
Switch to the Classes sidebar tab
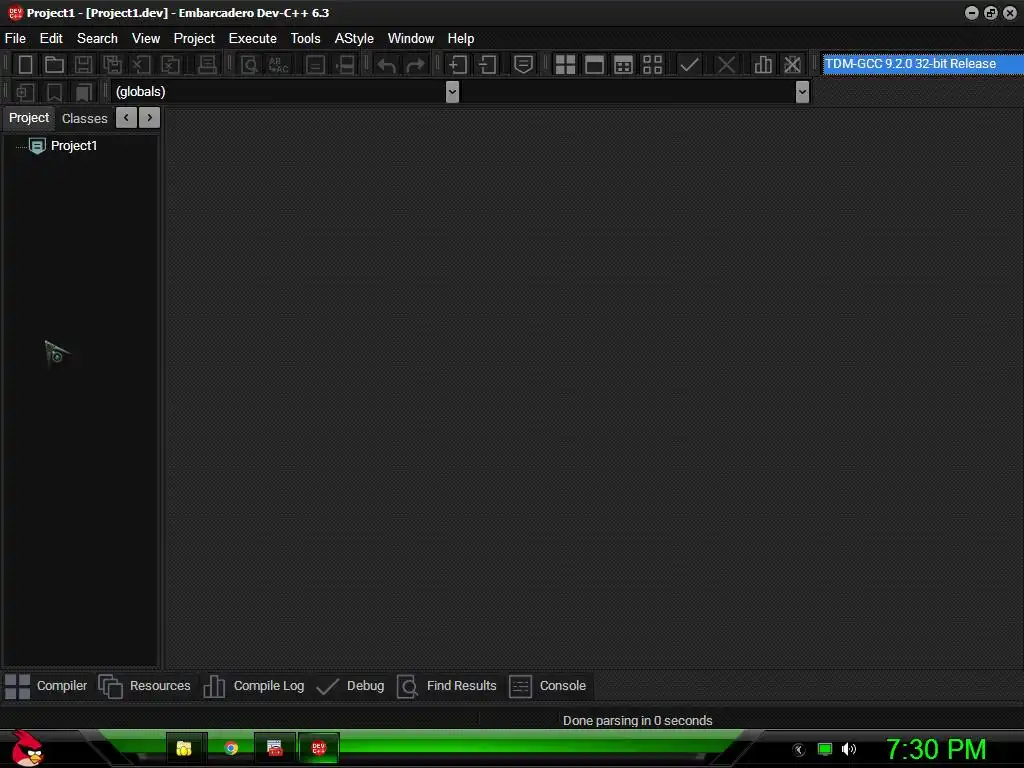tap(84, 118)
